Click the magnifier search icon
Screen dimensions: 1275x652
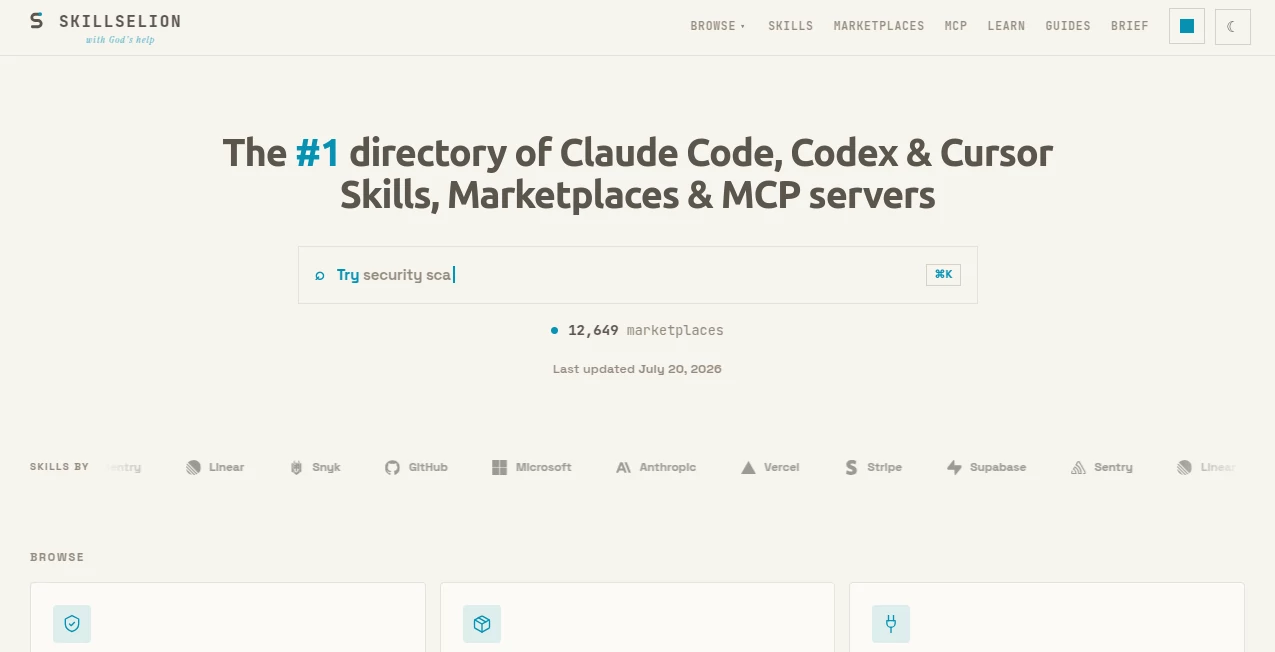[320, 275]
